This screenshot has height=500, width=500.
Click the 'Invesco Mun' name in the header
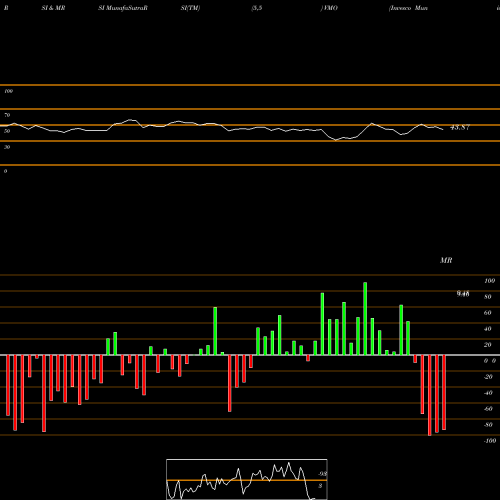(x=408, y=8)
